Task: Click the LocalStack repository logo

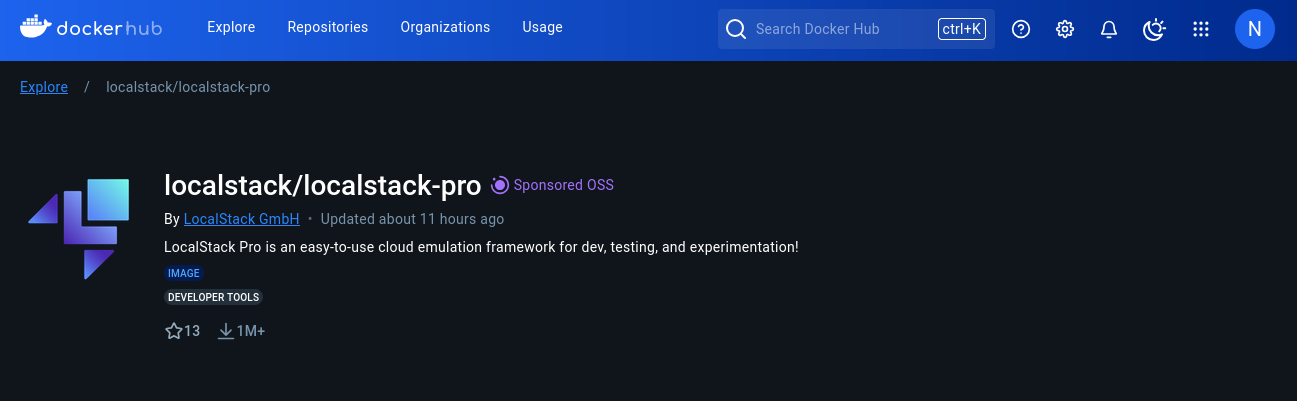Action: 80,228
